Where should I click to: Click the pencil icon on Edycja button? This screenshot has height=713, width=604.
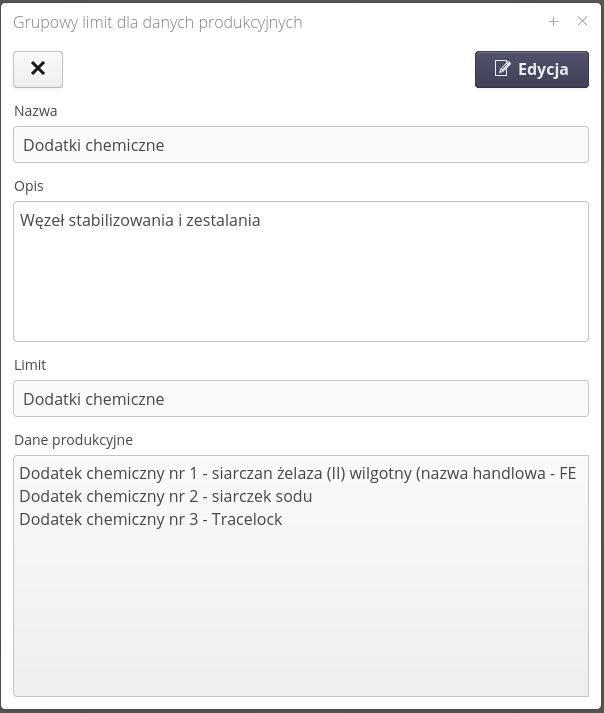(503, 69)
